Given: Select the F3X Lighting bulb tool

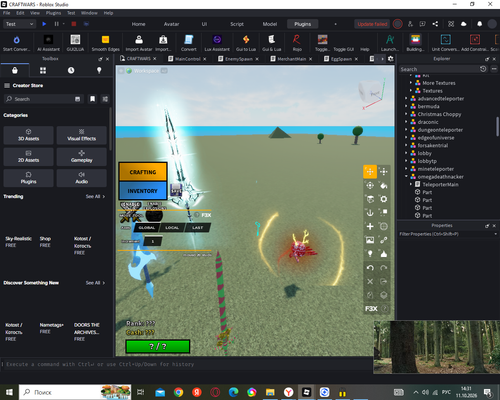Looking at the screenshot, I should pyautogui.click(x=370, y=254).
